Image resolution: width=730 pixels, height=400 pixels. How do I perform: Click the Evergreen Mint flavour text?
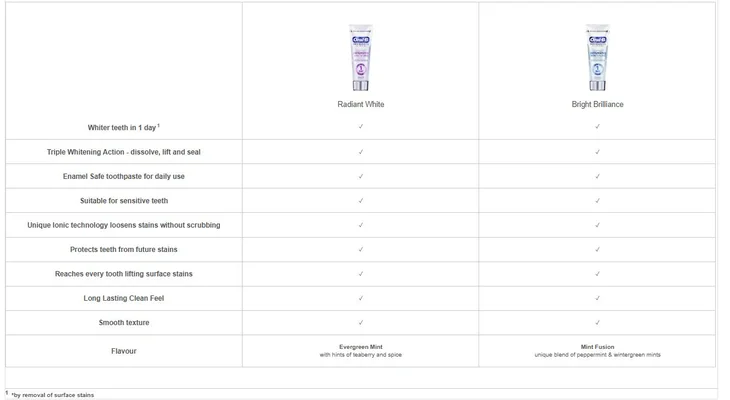(360, 347)
